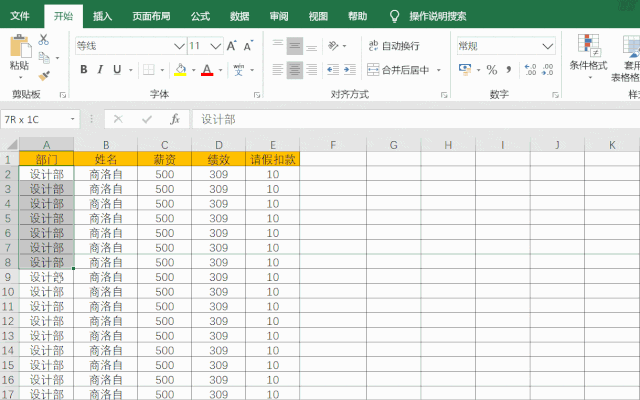The height and width of the screenshot is (400, 640).
Task: Apply the borders icon to cells
Action: [149, 70]
